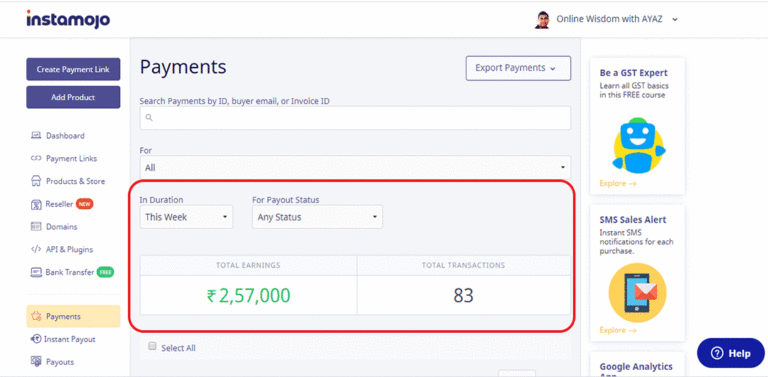Open the For filter dropdown set to All
The width and height of the screenshot is (768, 377).
click(x=355, y=167)
